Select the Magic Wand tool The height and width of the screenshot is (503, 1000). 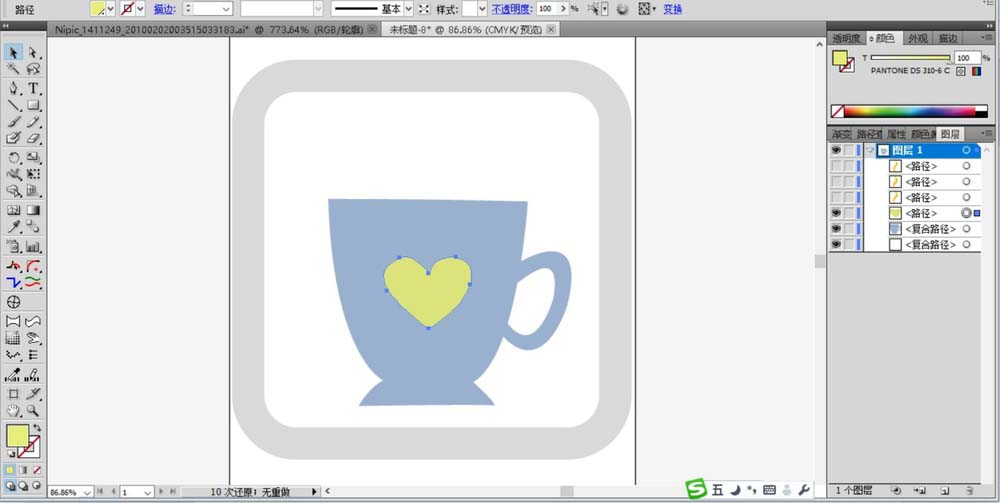pyautogui.click(x=13, y=69)
